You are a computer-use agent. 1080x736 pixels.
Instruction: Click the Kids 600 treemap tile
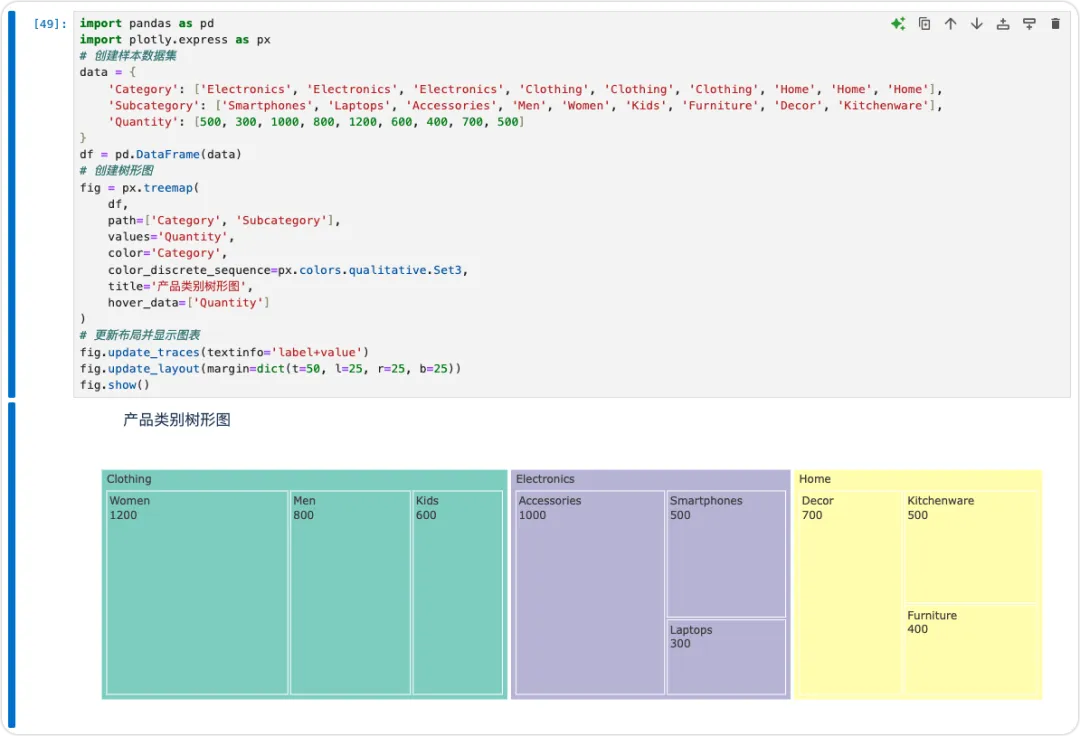pyautogui.click(x=457, y=592)
